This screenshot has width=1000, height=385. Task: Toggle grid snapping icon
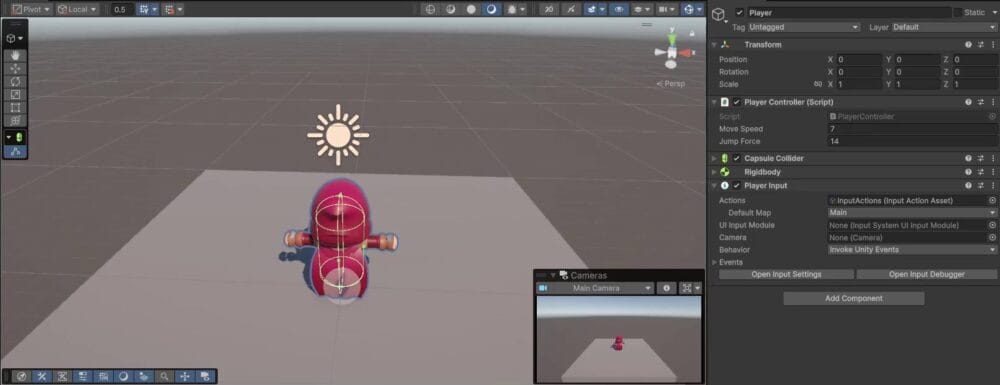click(144, 10)
